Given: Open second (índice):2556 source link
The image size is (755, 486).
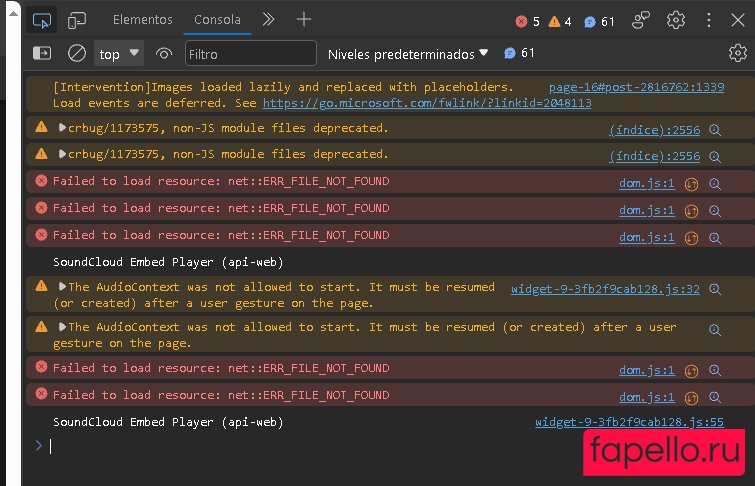Looking at the screenshot, I should [654, 156].
